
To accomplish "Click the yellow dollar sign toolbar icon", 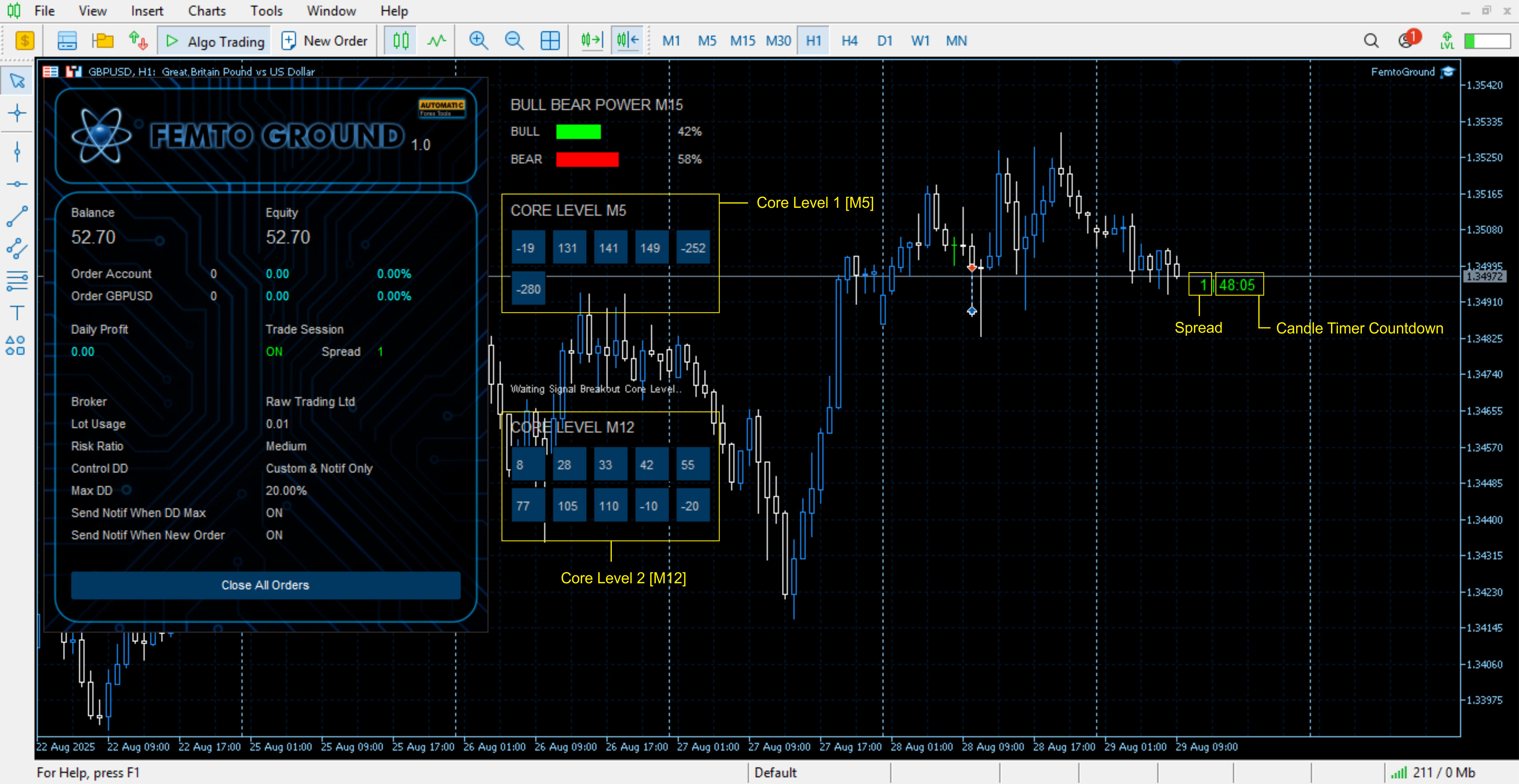I will coord(24,41).
